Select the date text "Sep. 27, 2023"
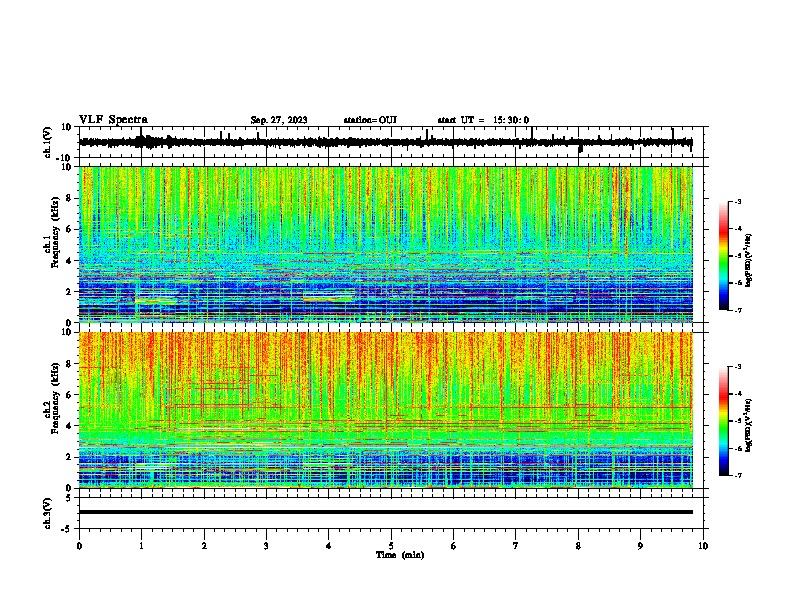This screenshot has height=612, width=792. pyautogui.click(x=279, y=120)
